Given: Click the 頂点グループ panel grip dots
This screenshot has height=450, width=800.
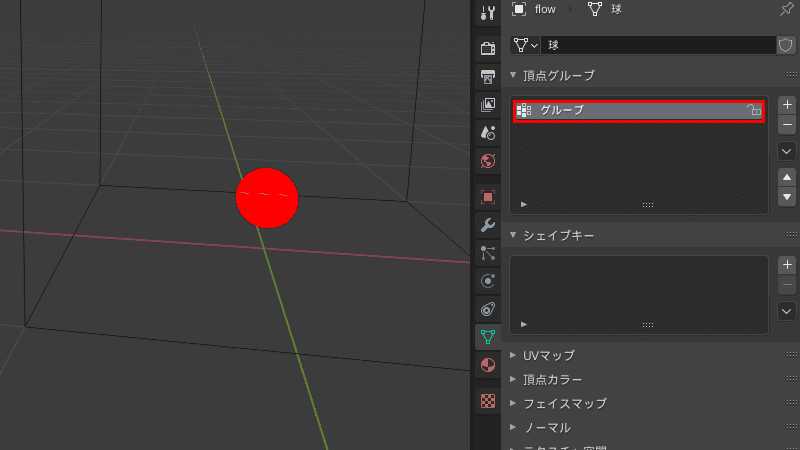Looking at the screenshot, I should 791,74.
